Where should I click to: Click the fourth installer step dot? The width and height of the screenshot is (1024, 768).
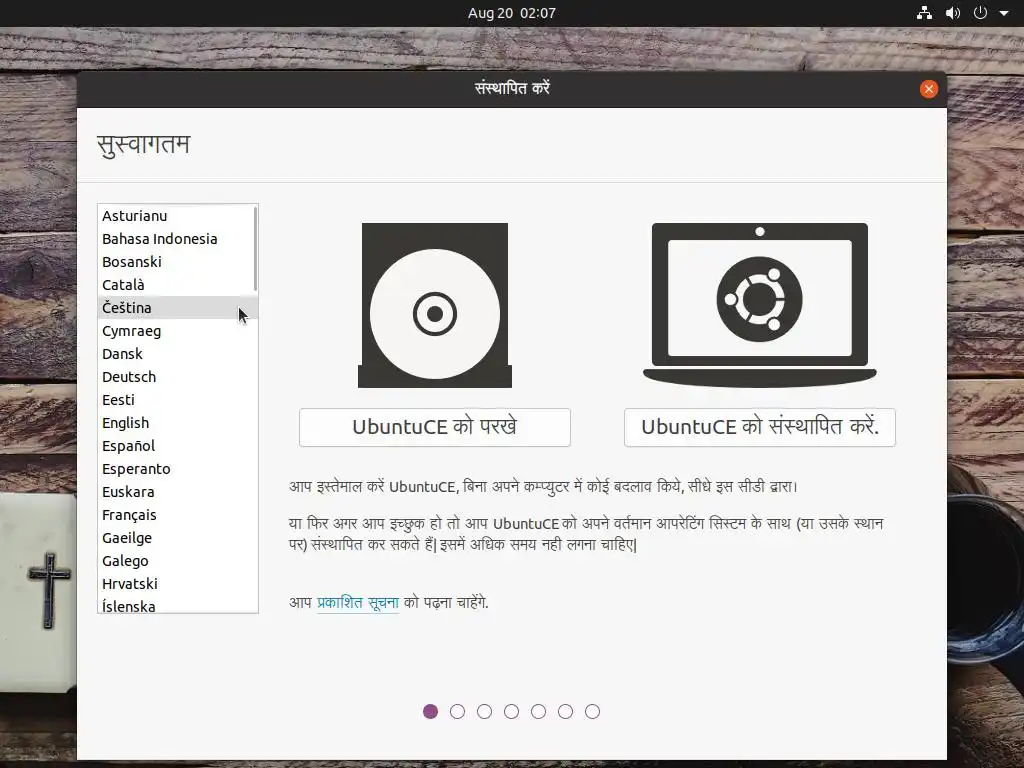coord(511,711)
